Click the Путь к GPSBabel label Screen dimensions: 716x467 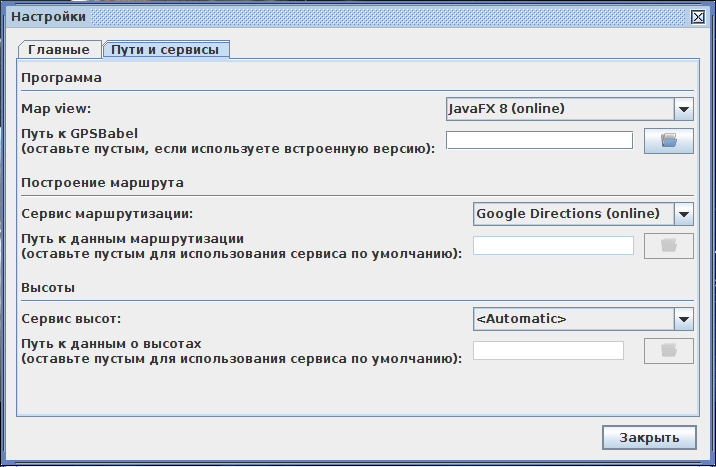click(79, 133)
